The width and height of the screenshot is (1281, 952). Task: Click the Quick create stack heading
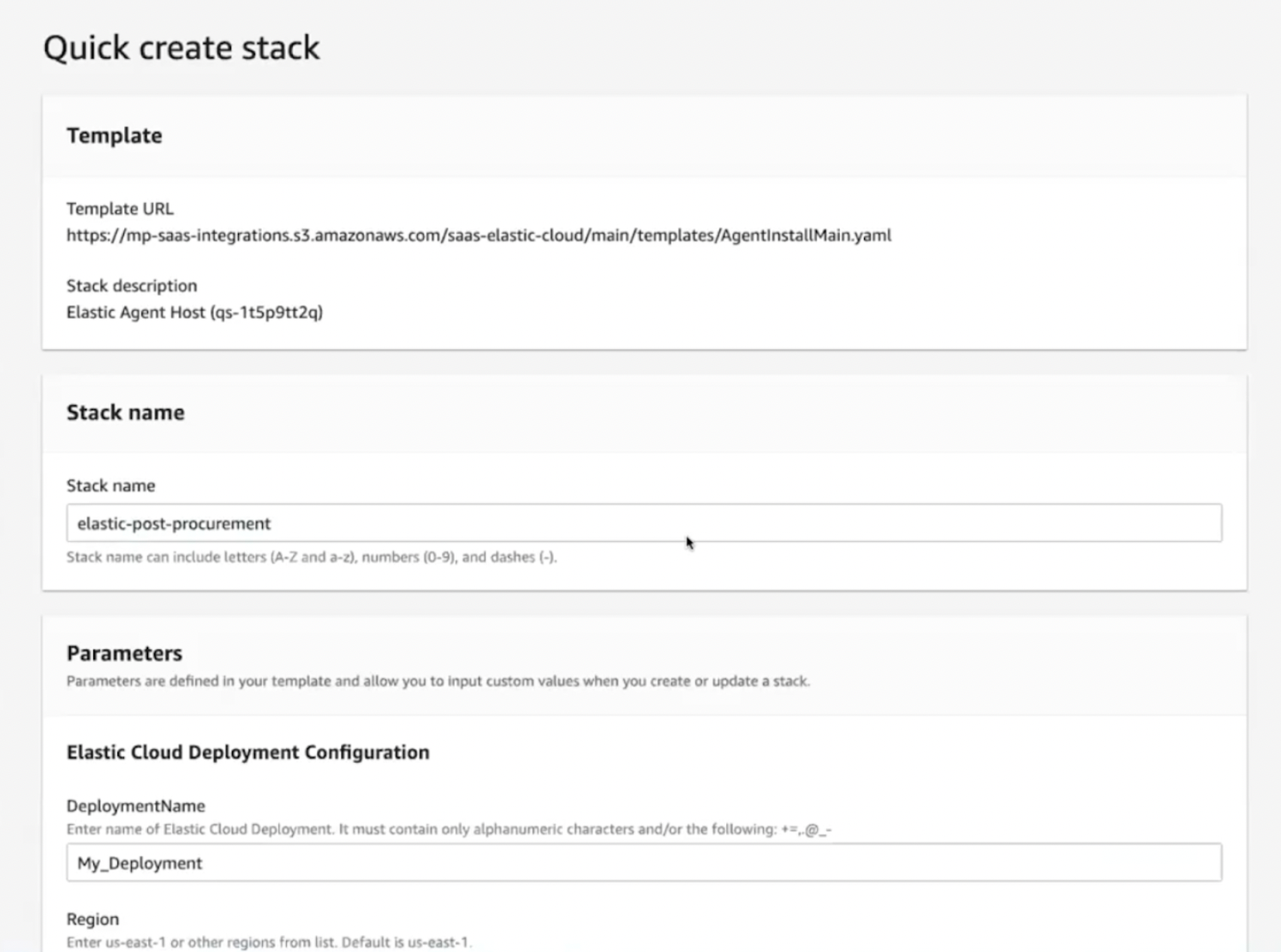[x=182, y=48]
